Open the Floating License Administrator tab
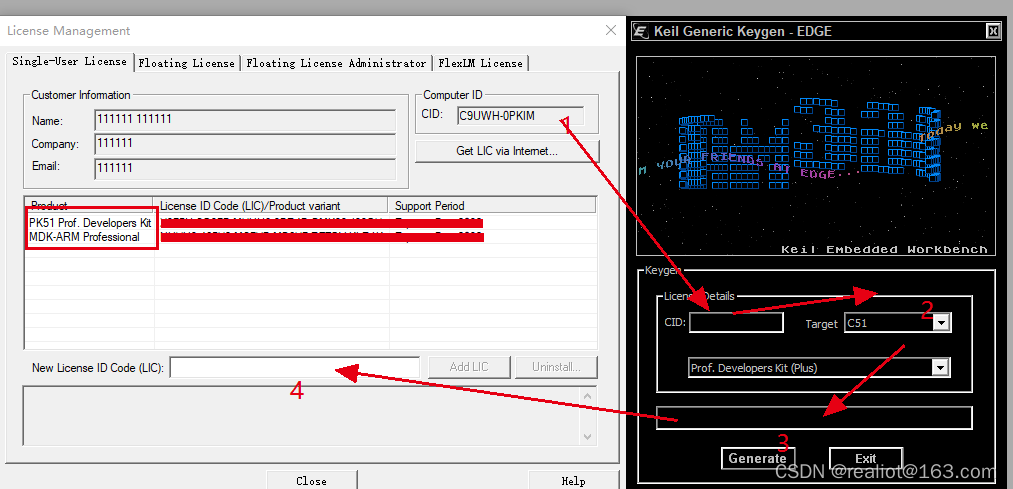This screenshot has height=489, width=1013. click(x=336, y=63)
